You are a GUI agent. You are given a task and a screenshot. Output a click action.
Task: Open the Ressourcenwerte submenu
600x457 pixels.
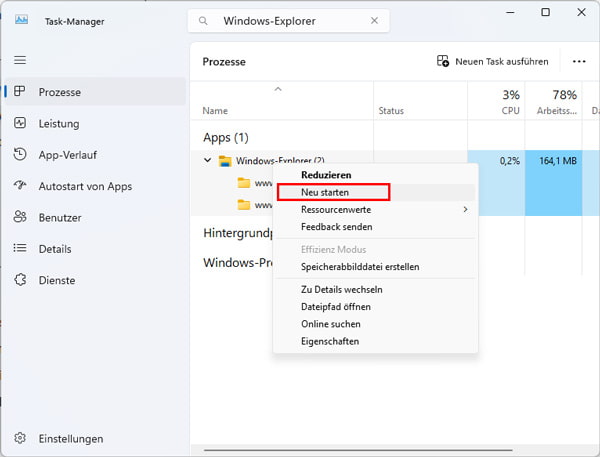tap(375, 209)
